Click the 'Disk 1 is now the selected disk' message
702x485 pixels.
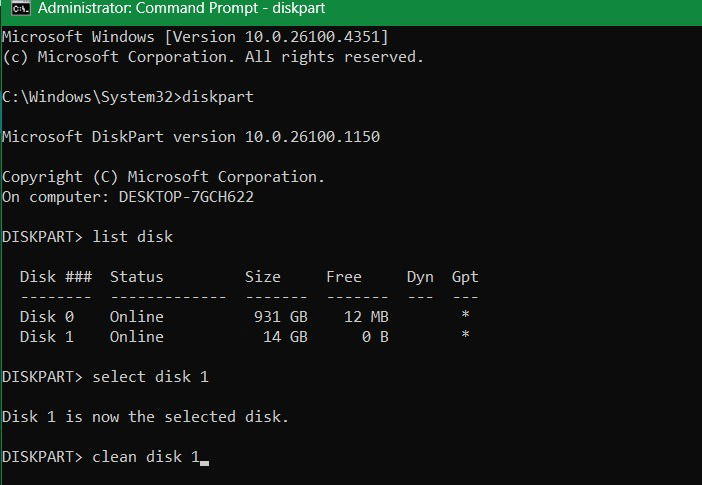(x=145, y=417)
